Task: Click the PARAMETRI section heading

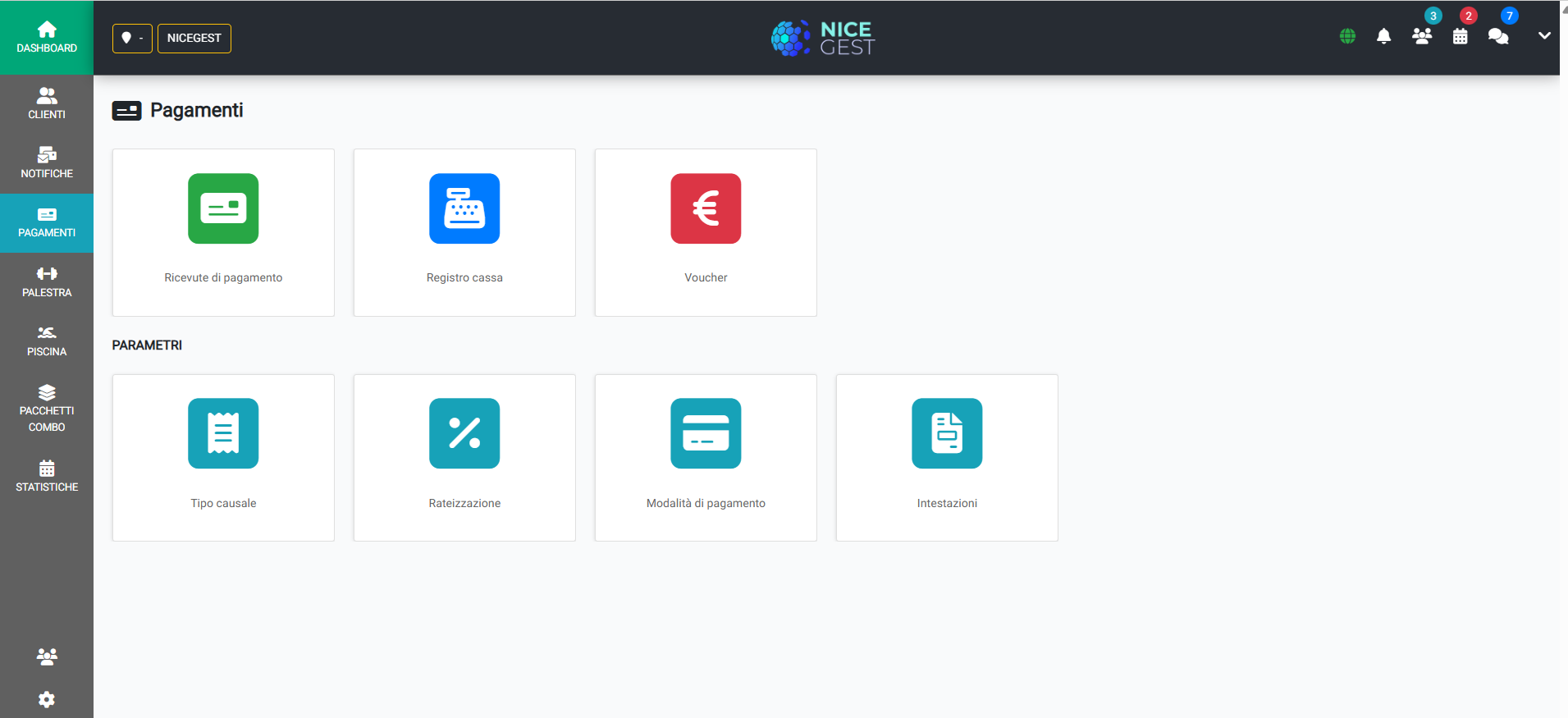Action: pos(147,345)
